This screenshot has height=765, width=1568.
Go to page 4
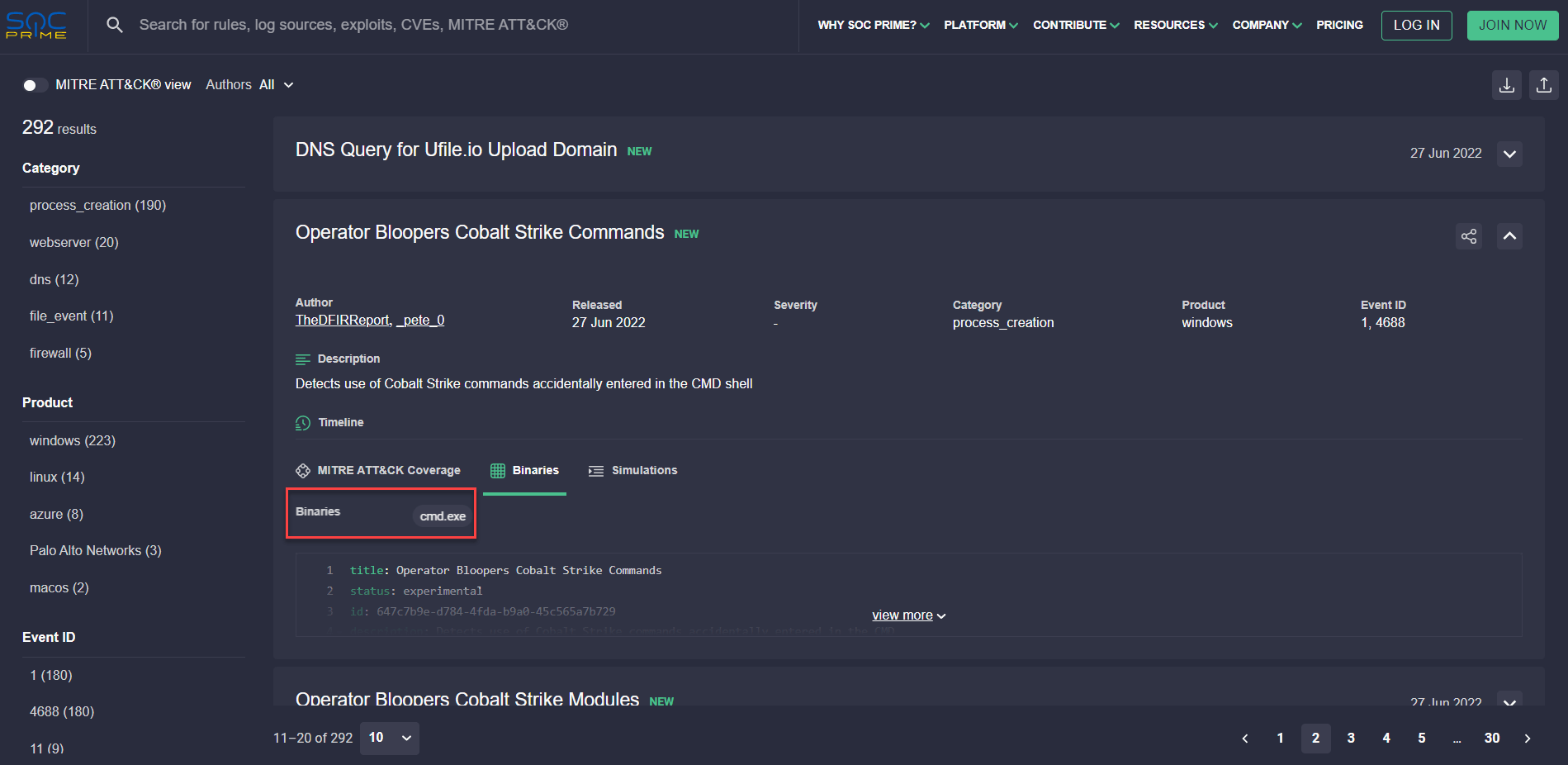pos(1386,739)
